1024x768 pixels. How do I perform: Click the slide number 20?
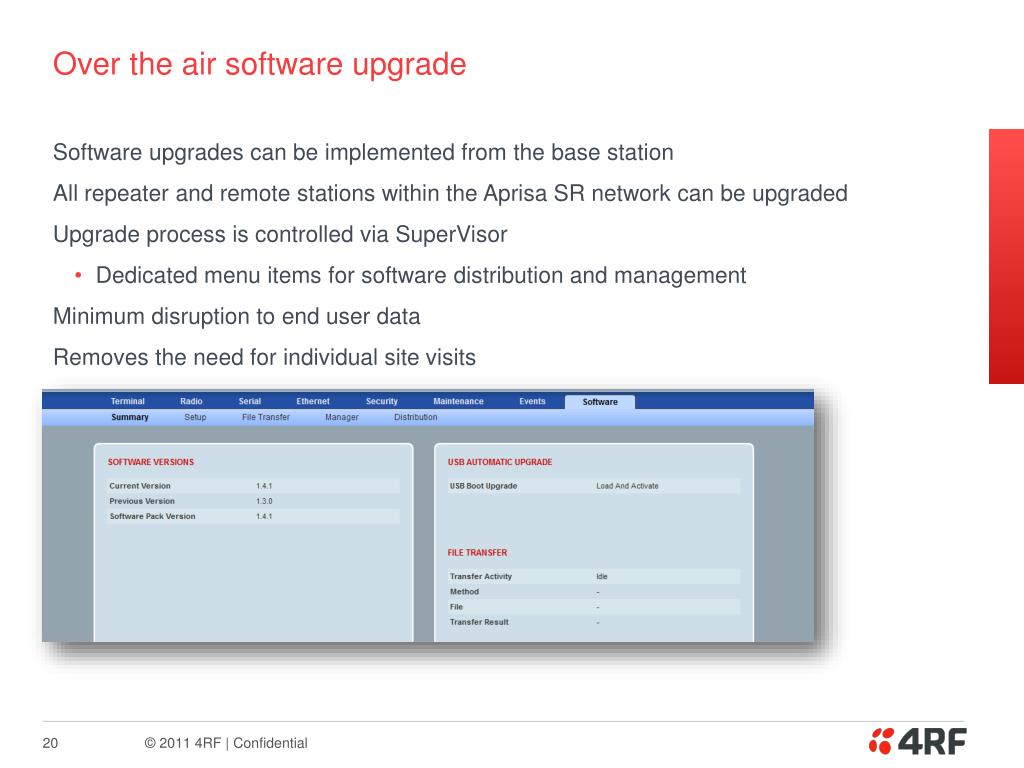[x=50, y=743]
